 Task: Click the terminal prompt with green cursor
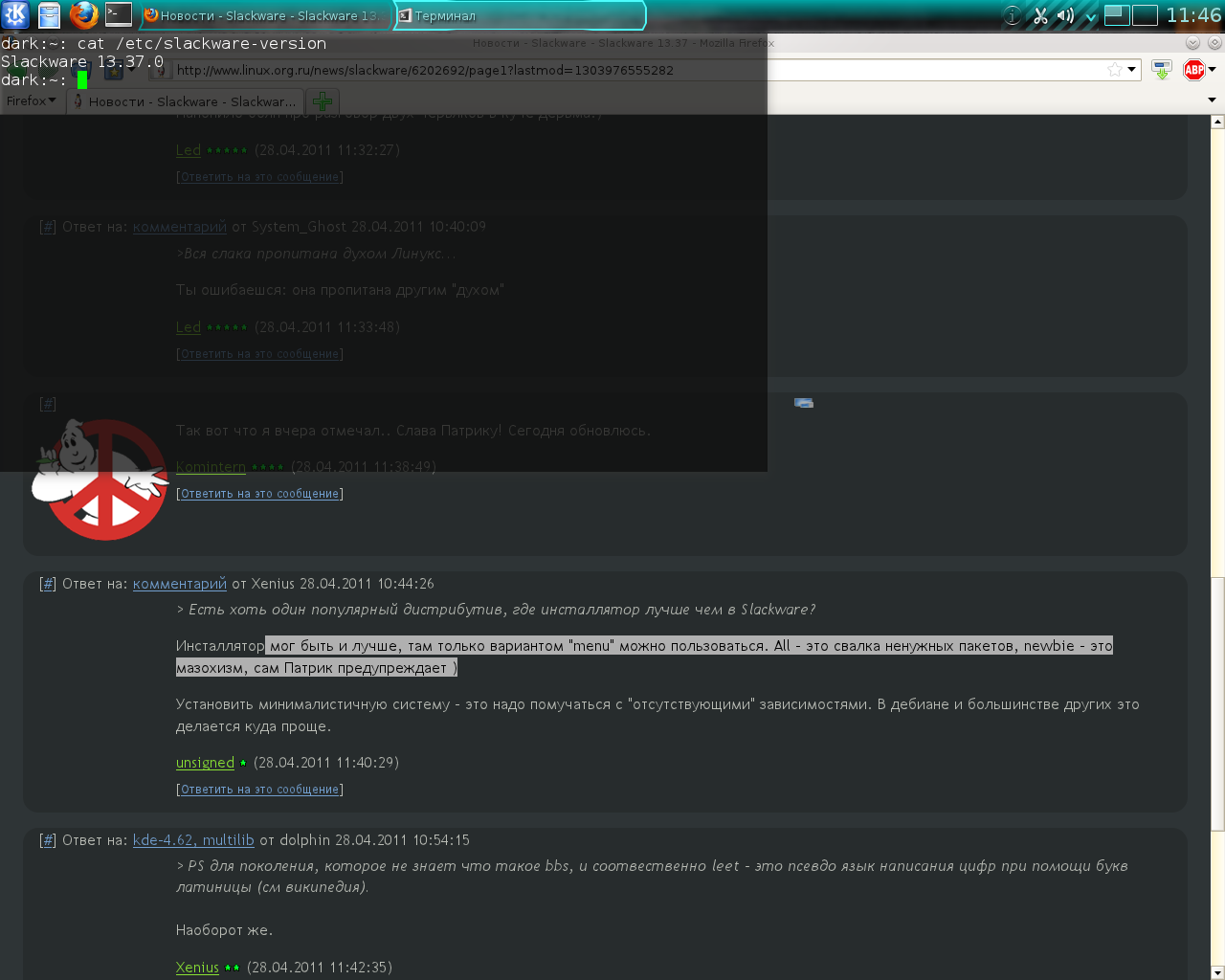(x=44, y=80)
